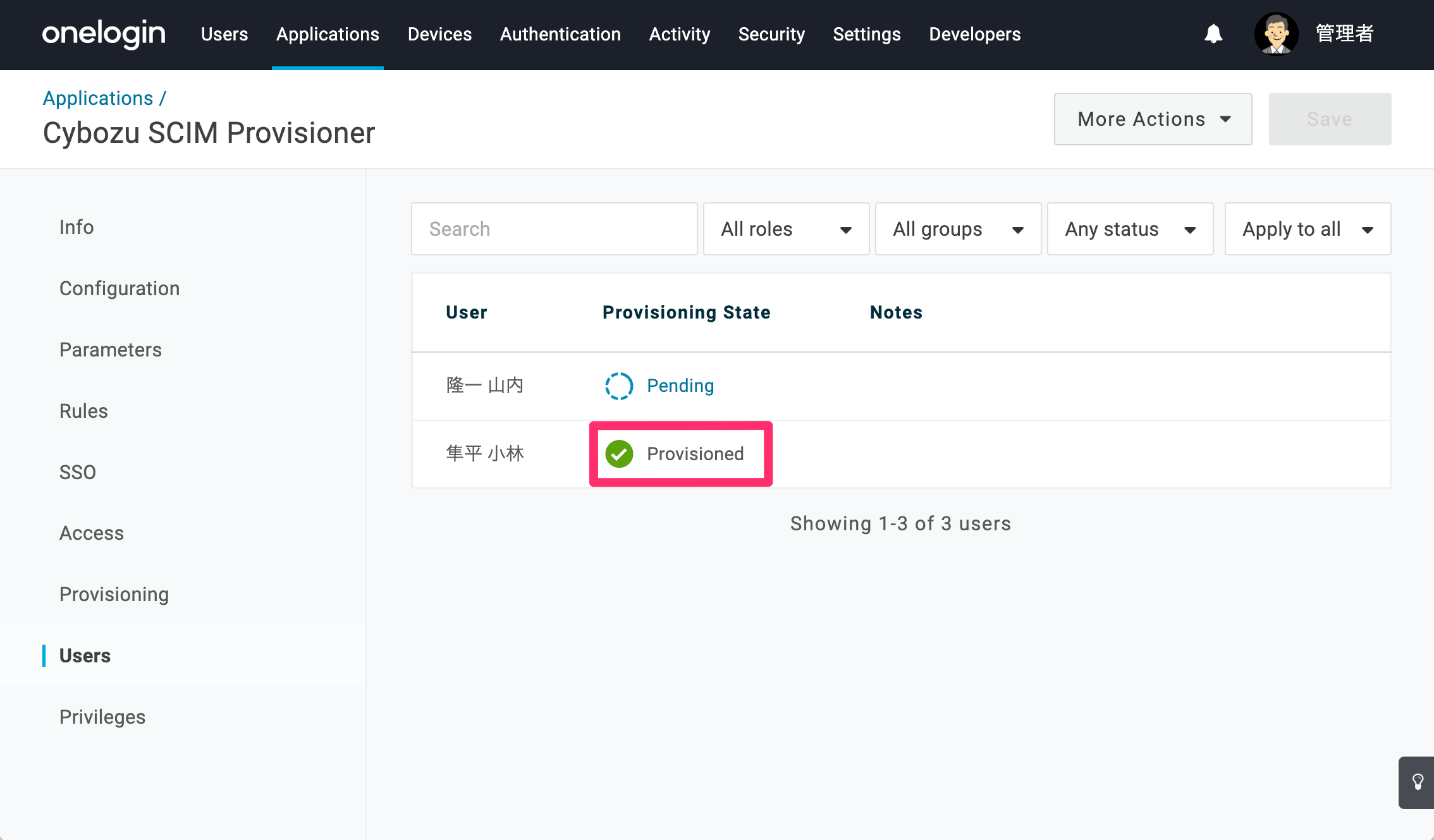Switch to the Provisioning sidebar tab
This screenshot has height=840, width=1434.
pos(114,594)
